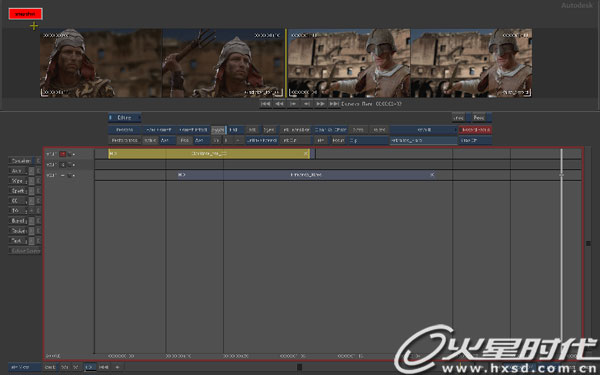This screenshot has height=375, width=600.
Task: Click the head marker icon of the yellow clip
Action: (113, 153)
